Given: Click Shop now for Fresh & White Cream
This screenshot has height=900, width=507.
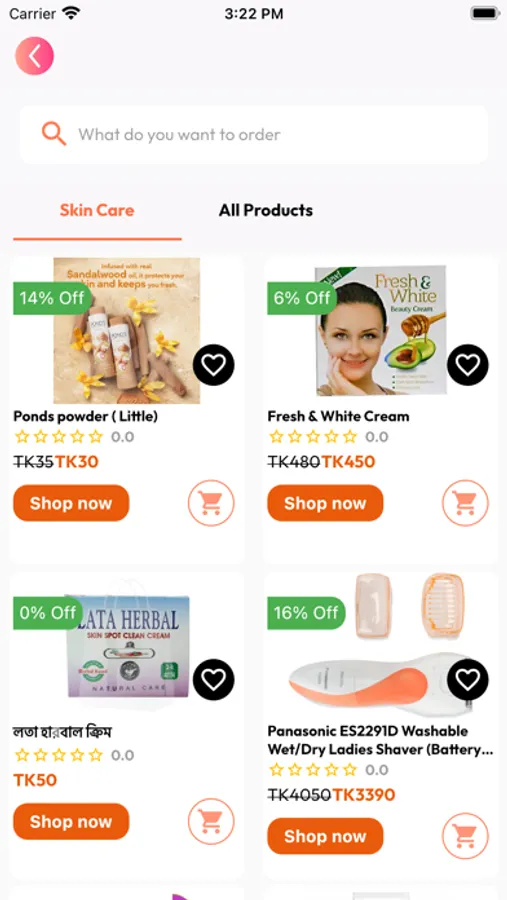Looking at the screenshot, I should pyautogui.click(x=325, y=503).
